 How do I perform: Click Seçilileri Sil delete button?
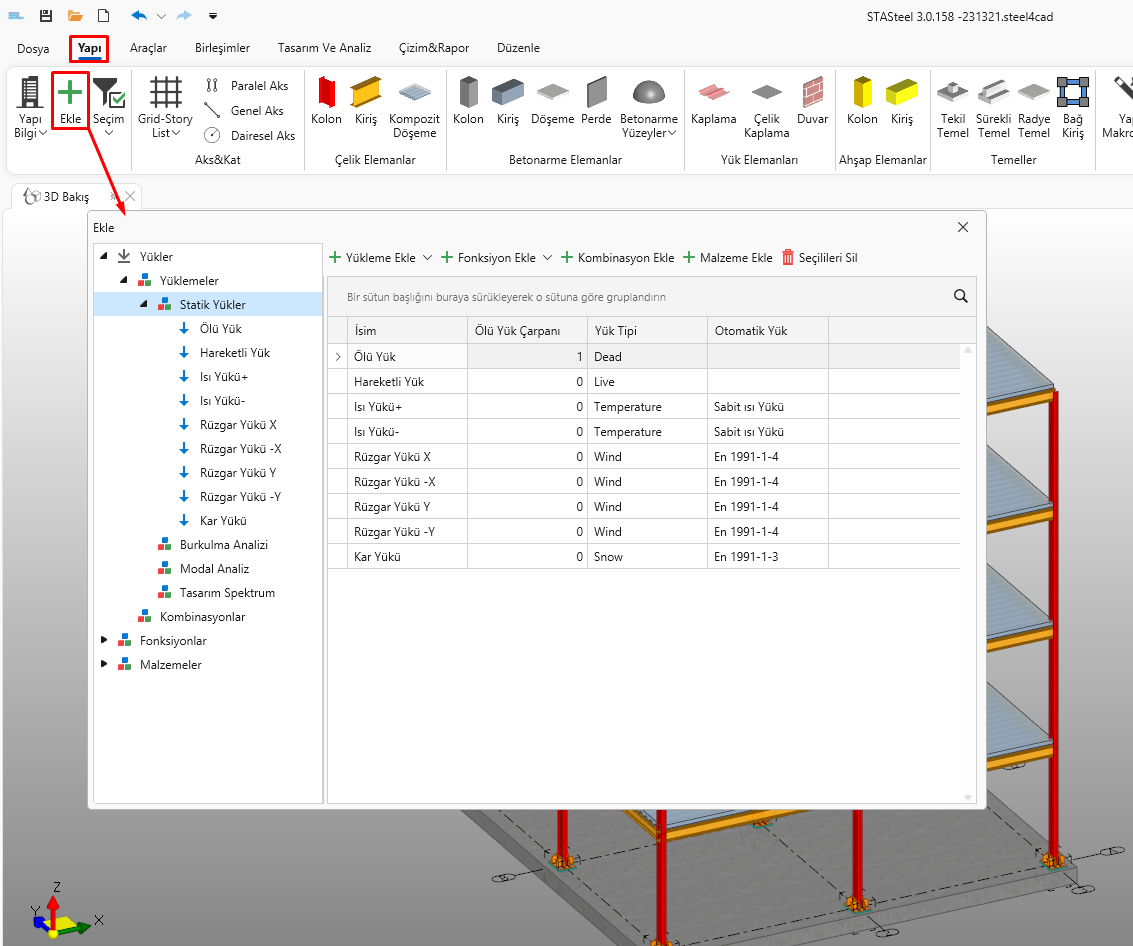pyautogui.click(x=819, y=258)
